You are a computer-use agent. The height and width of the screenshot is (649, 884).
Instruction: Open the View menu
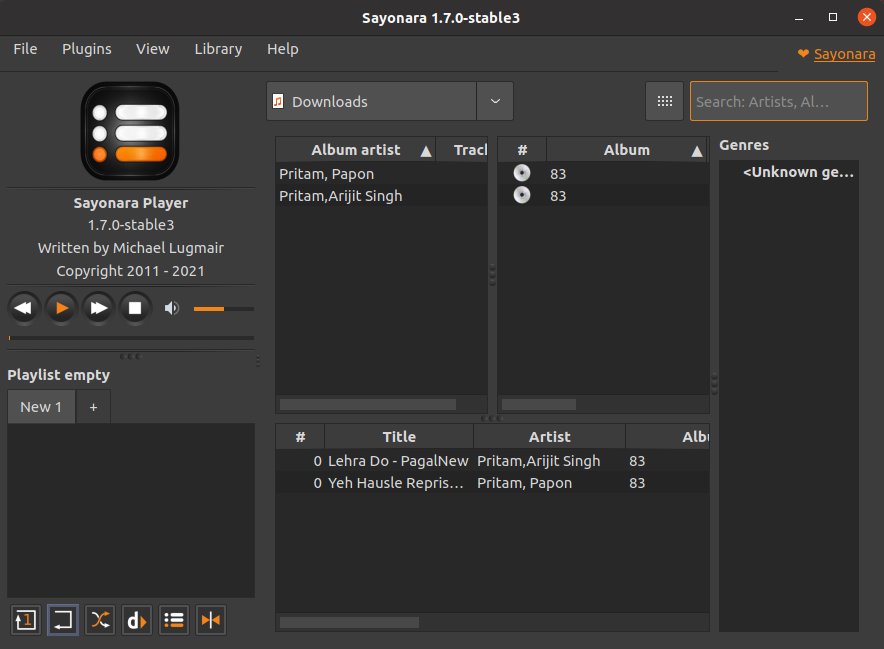pyautogui.click(x=153, y=49)
